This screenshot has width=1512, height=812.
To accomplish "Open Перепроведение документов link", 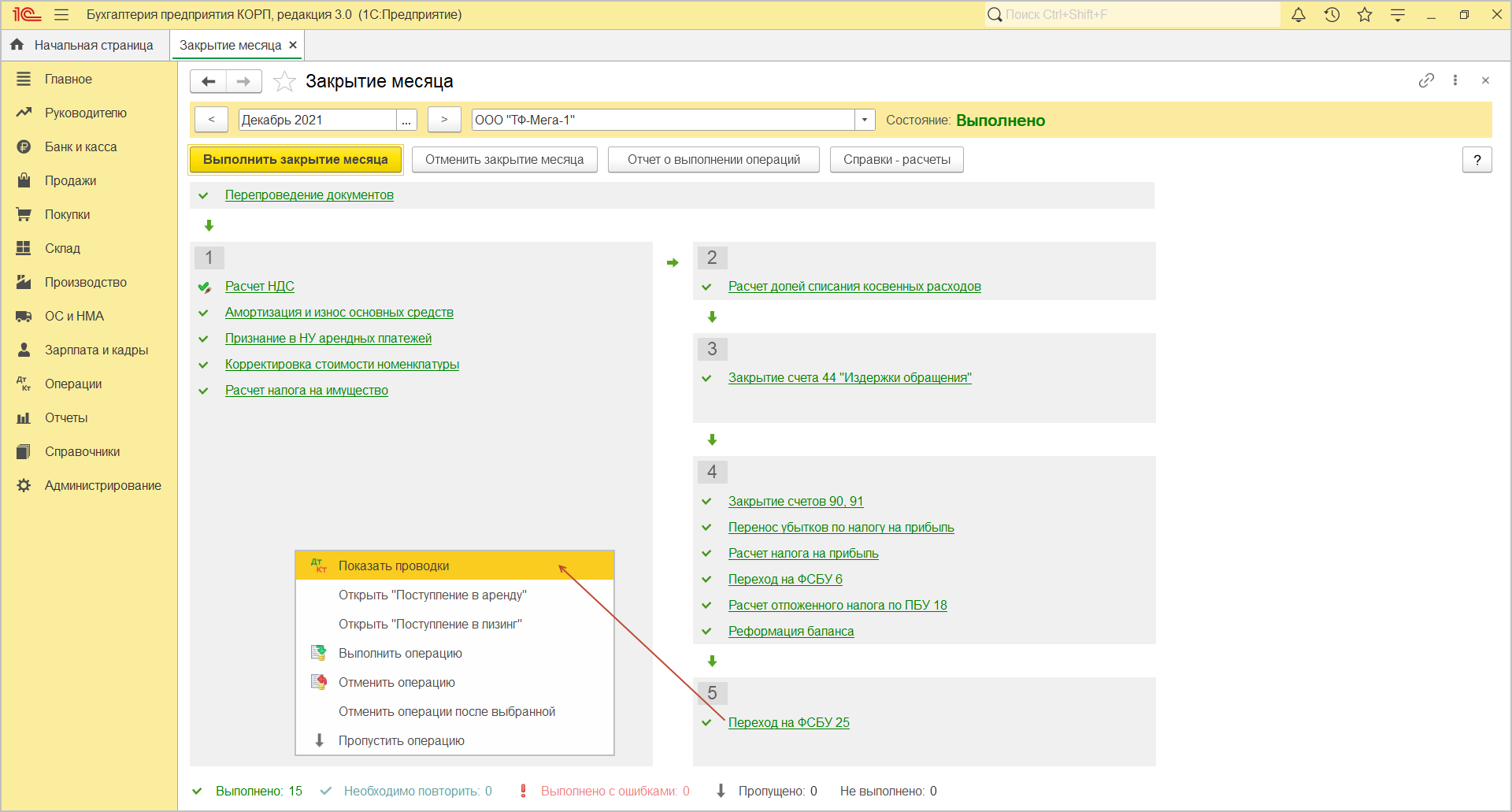I will point(309,195).
